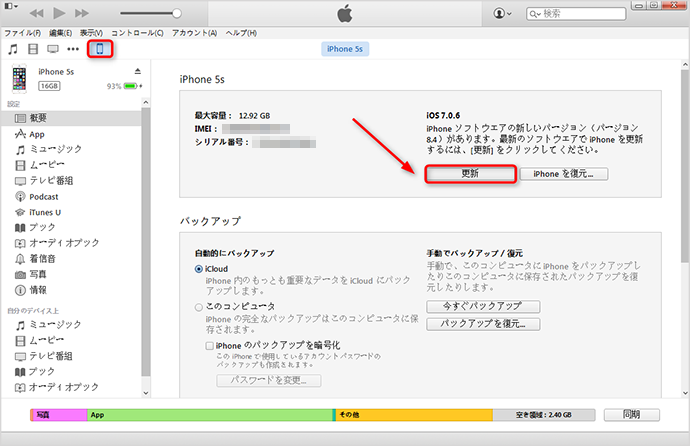The width and height of the screenshot is (690, 446).
Task: Click the 同期 sync button
Action: 631,414
